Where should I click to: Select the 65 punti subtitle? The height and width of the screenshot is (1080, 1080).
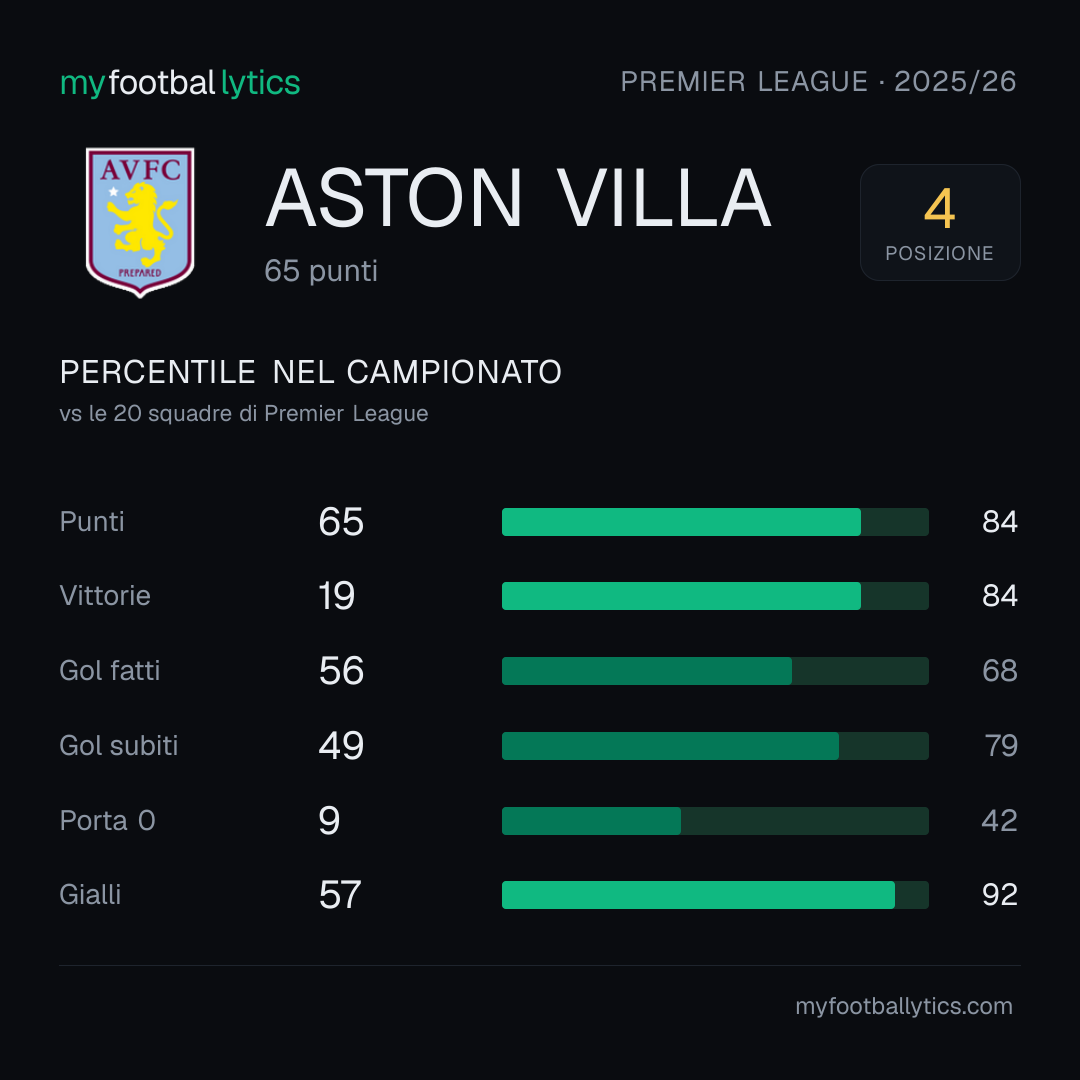click(321, 271)
